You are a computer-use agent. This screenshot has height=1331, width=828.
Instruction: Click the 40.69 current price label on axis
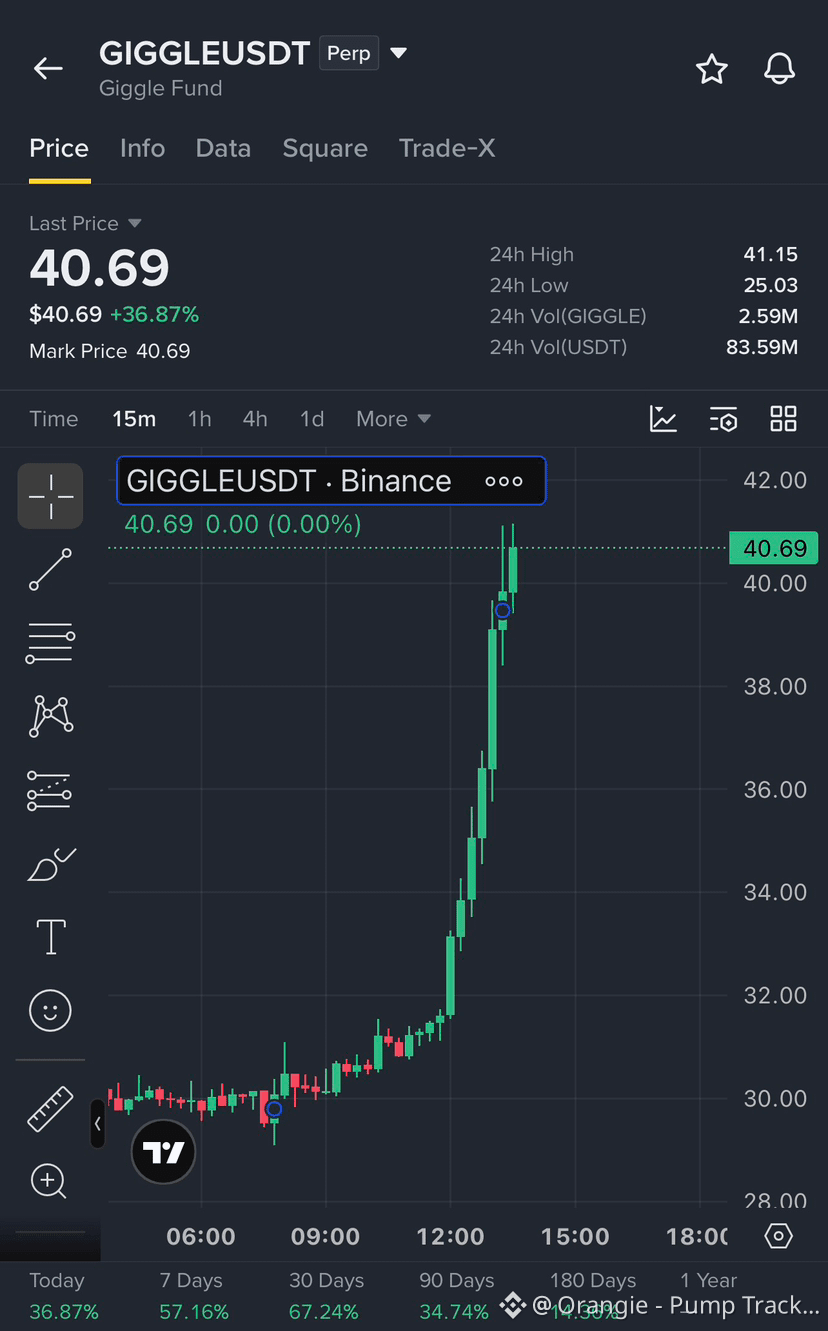coord(774,548)
